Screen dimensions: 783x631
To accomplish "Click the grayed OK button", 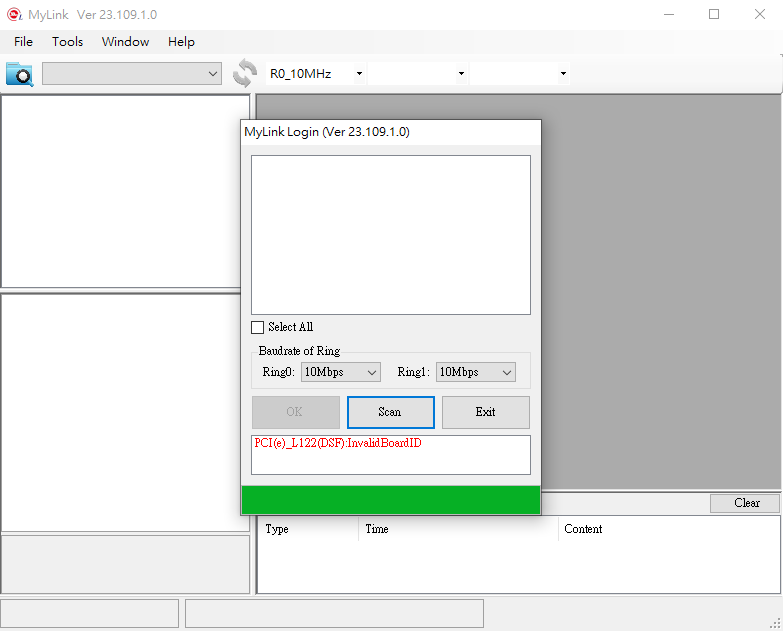I will coord(296,412).
